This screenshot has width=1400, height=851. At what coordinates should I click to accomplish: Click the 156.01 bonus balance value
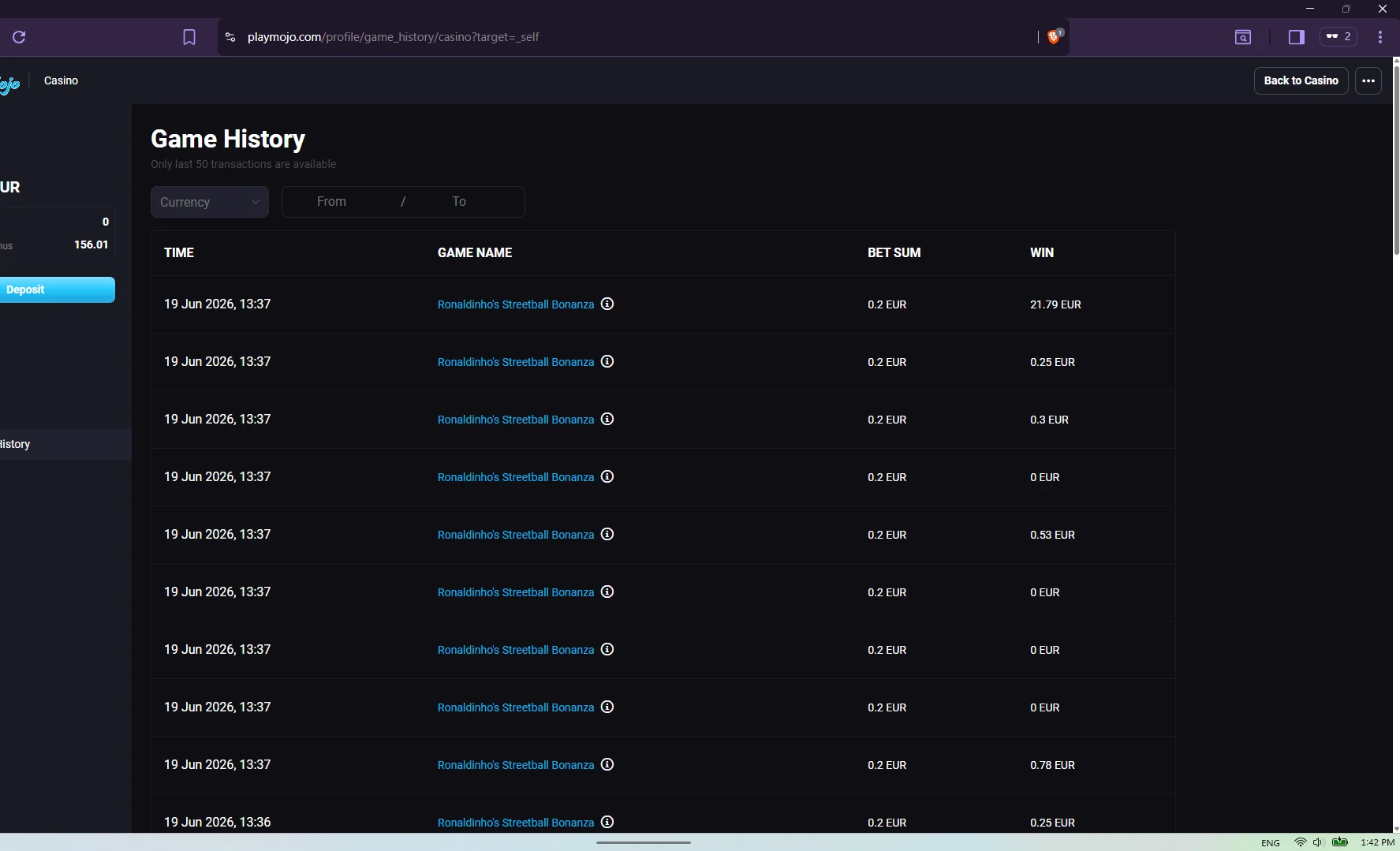click(x=91, y=244)
